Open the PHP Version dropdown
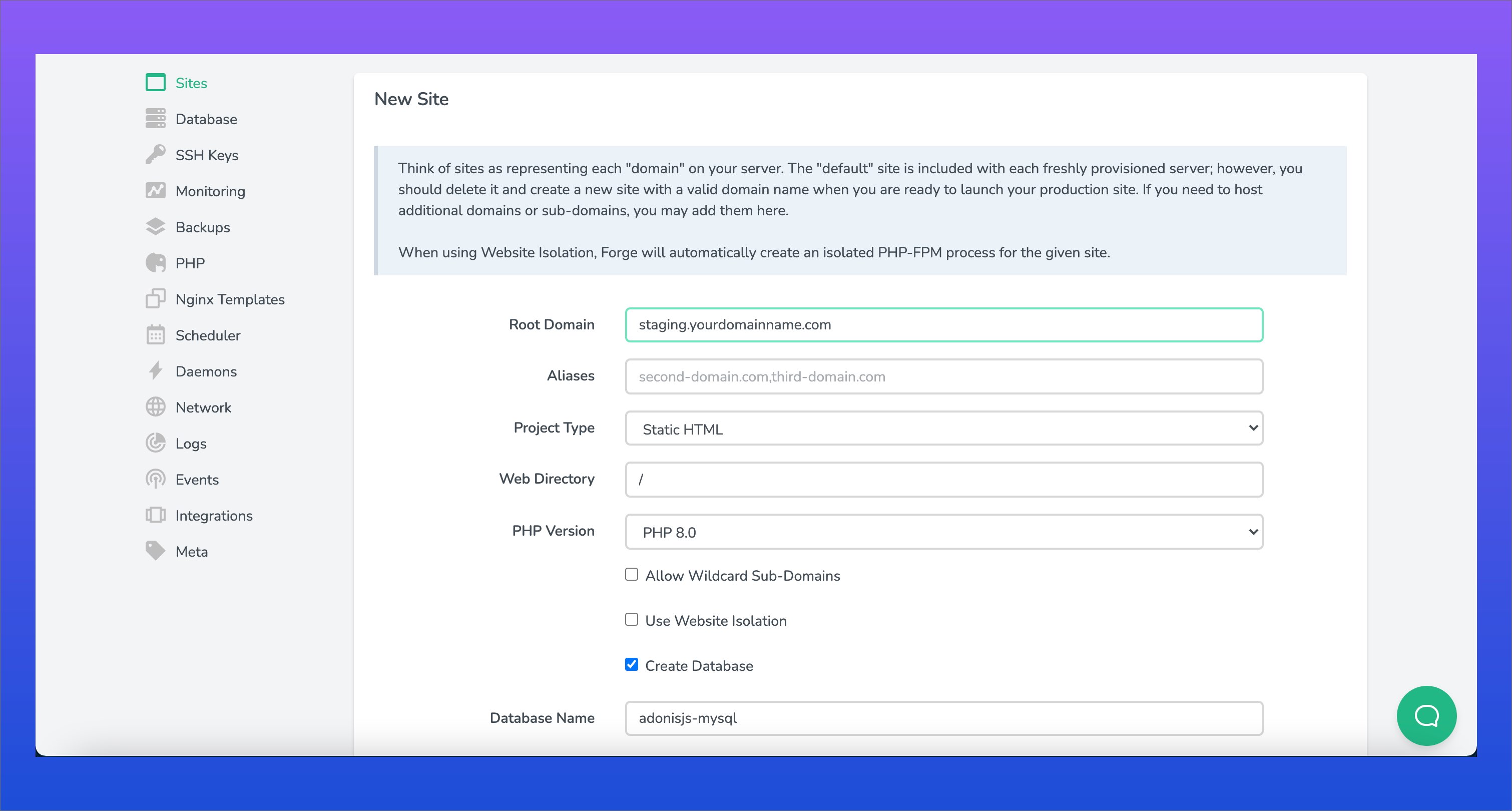Image resolution: width=1512 pixels, height=811 pixels. pos(943,532)
